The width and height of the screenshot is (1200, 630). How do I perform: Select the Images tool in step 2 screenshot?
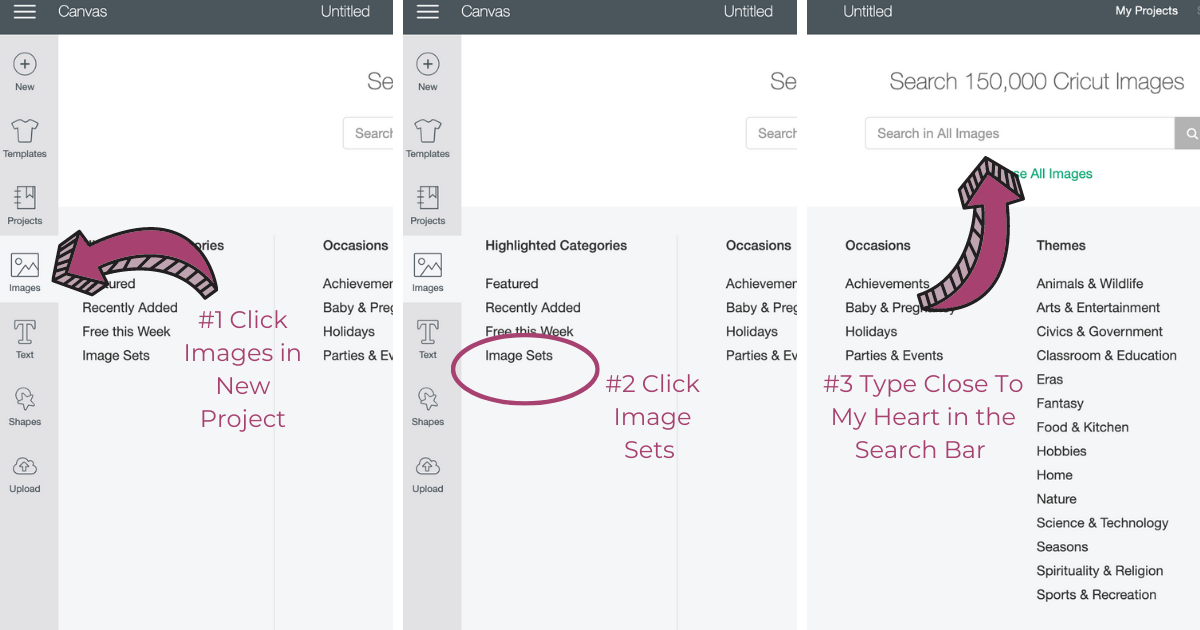click(428, 273)
